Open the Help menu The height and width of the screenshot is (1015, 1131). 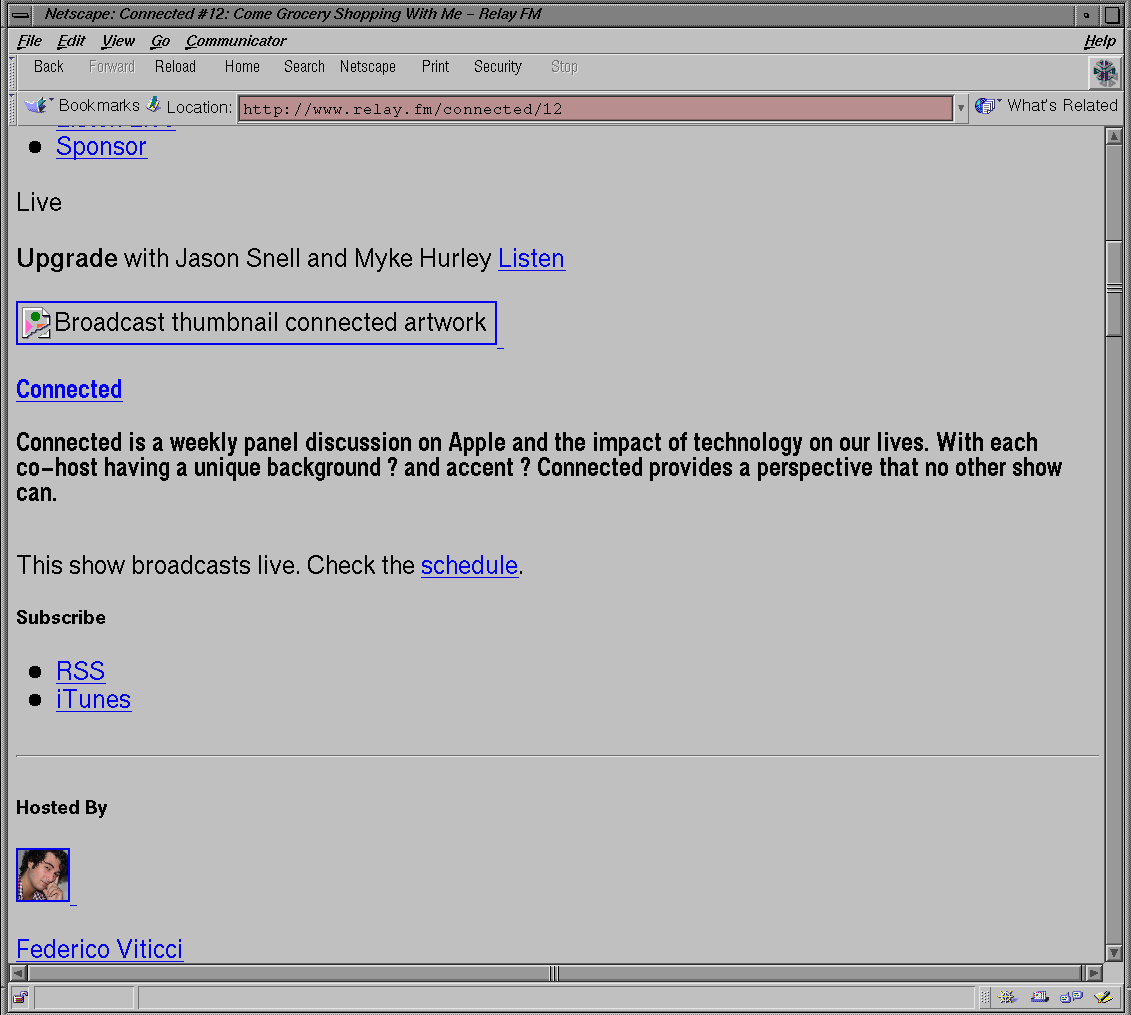coord(1099,41)
